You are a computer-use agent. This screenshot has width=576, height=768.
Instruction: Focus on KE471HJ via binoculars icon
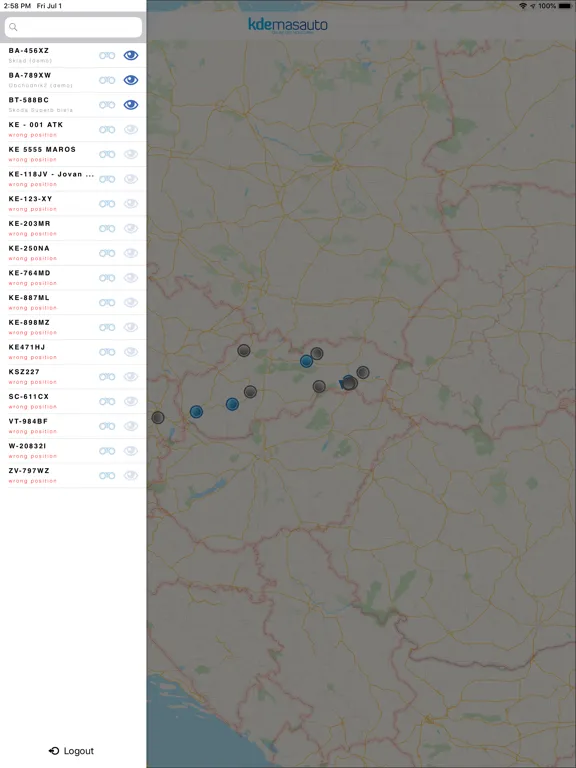[107, 352]
